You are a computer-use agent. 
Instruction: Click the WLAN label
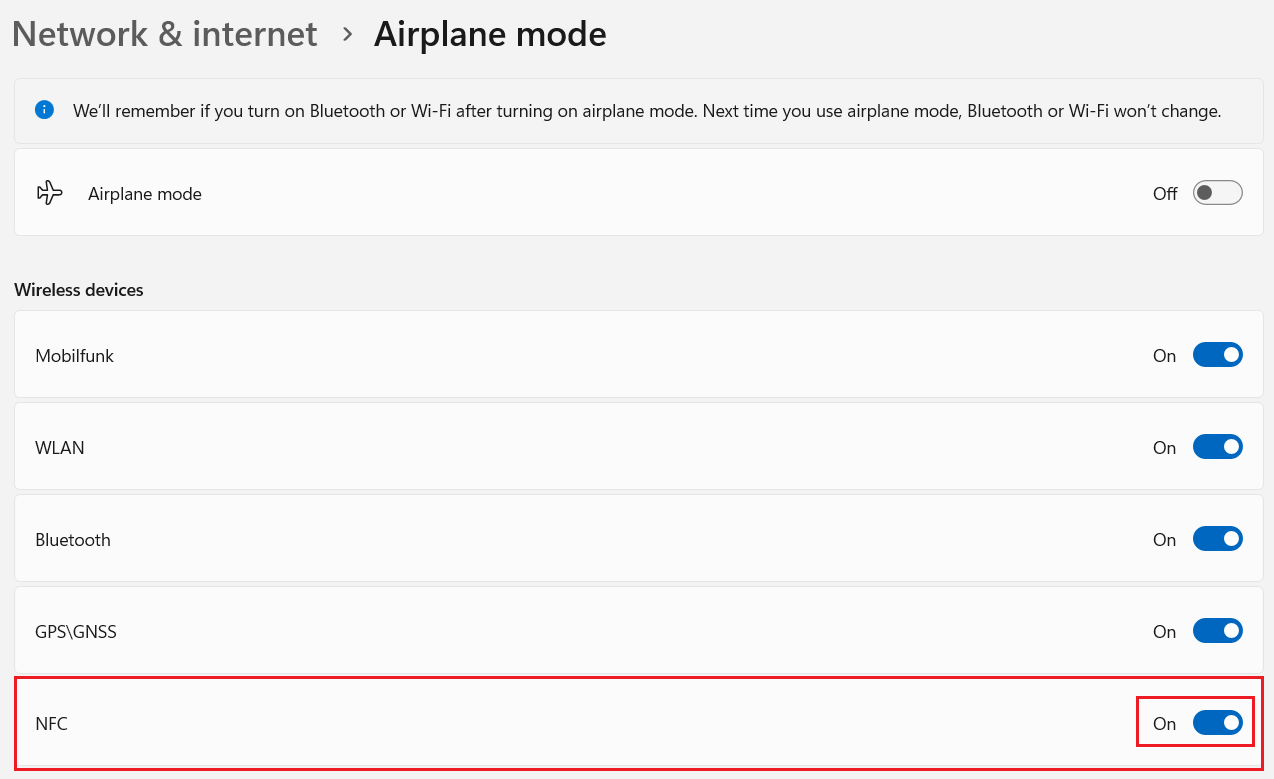coord(60,448)
